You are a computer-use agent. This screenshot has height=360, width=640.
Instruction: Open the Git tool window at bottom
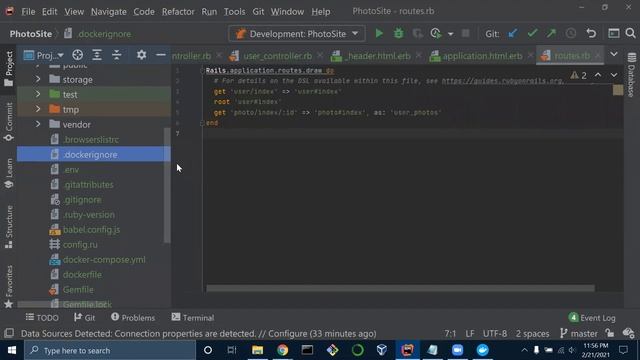tap(84, 318)
